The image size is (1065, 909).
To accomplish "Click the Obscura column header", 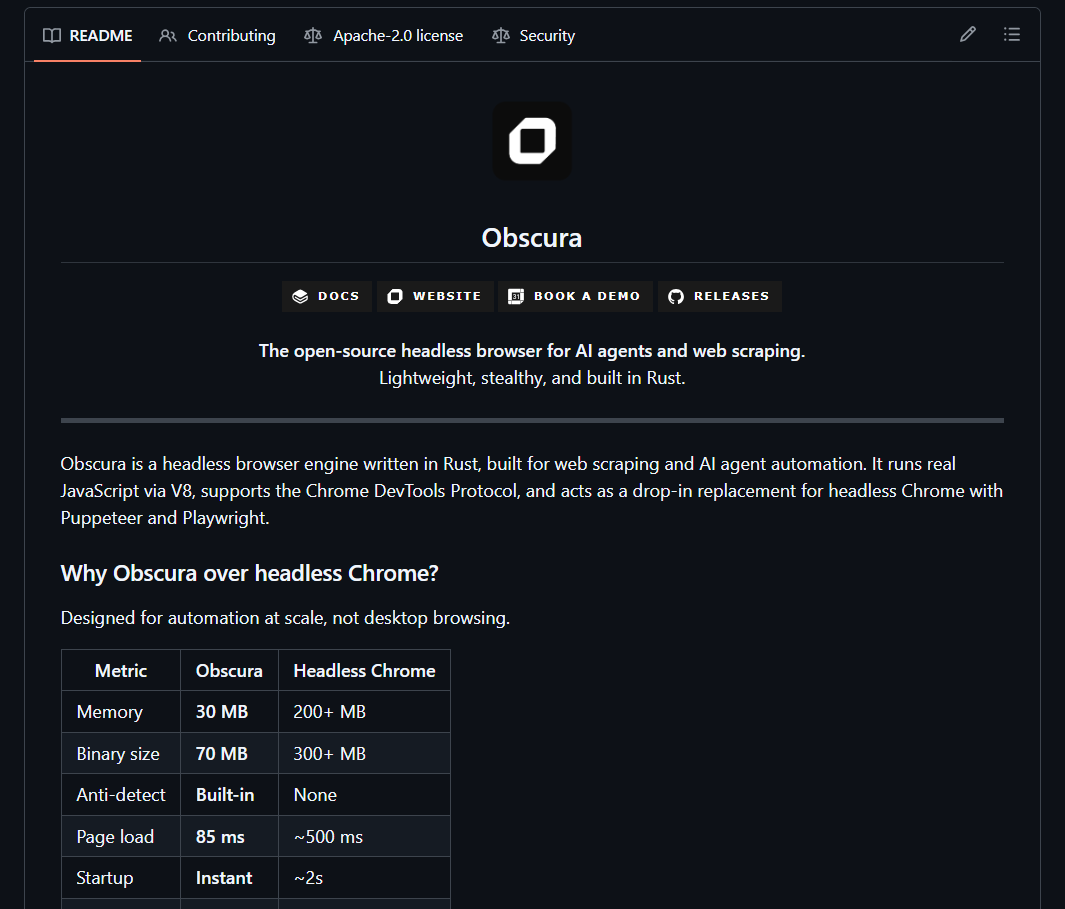I will pos(229,671).
